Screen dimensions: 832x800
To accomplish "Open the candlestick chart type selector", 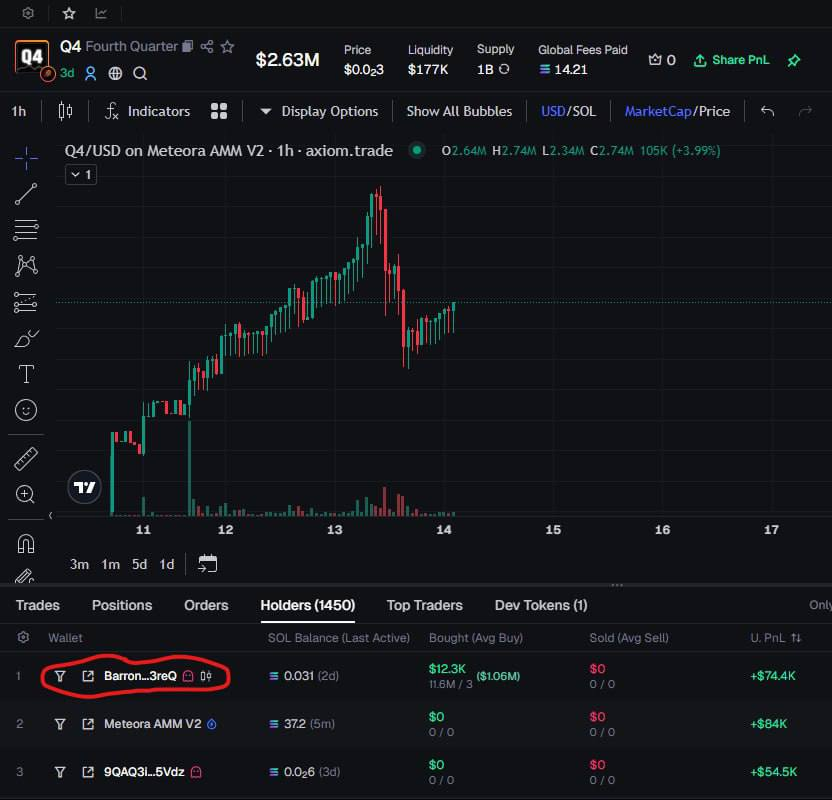I will [65, 111].
